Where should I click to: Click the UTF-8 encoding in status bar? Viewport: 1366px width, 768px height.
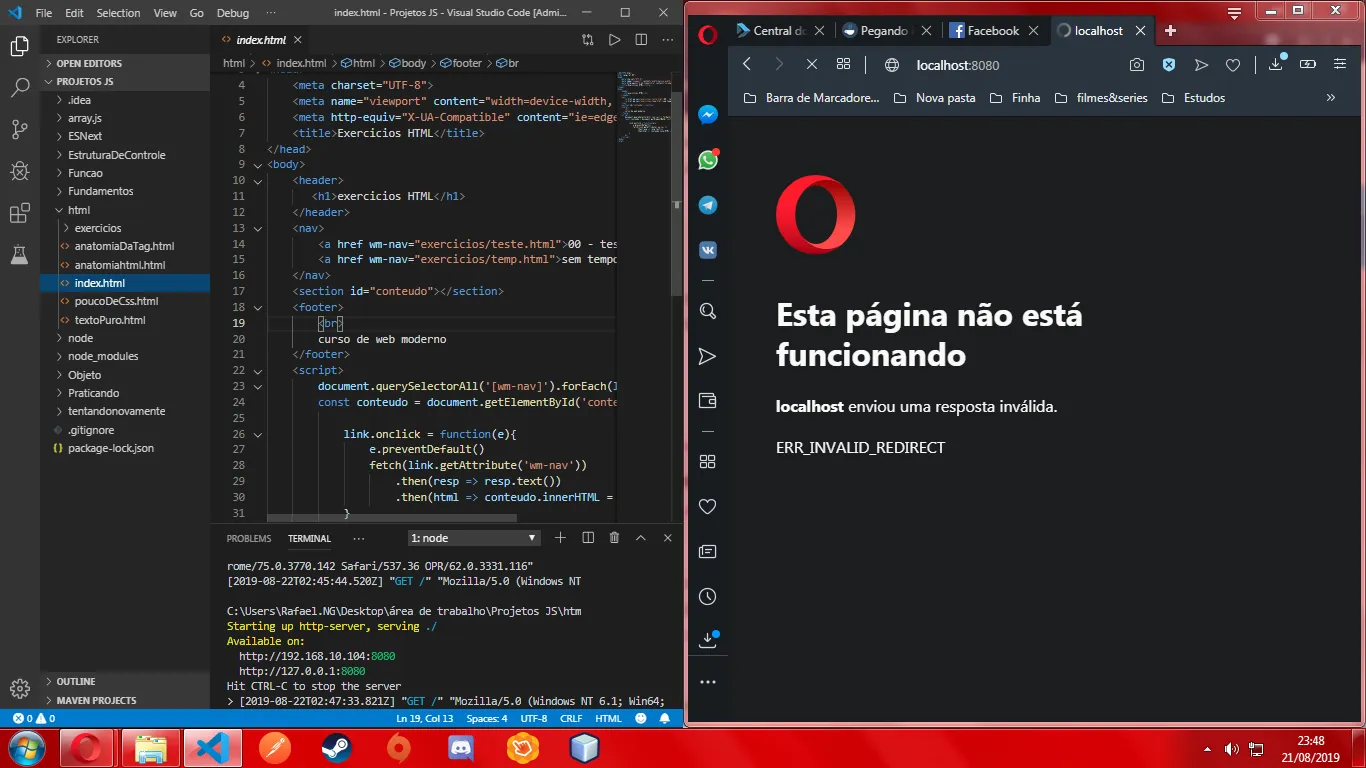[x=534, y=718]
